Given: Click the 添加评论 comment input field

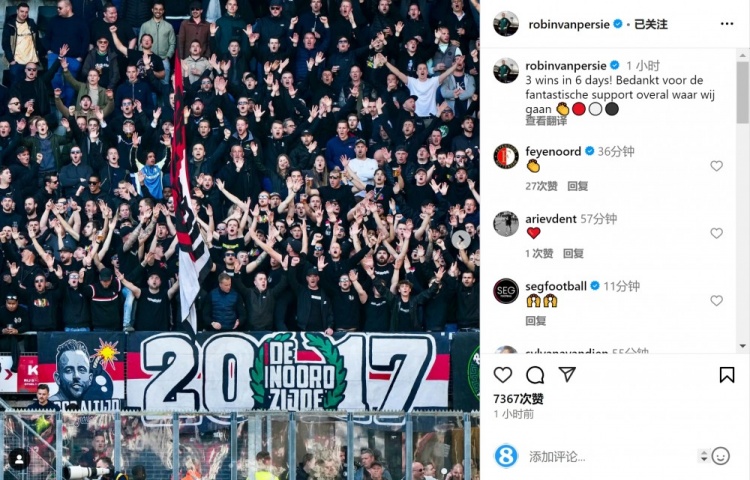Looking at the screenshot, I should click(607, 457).
